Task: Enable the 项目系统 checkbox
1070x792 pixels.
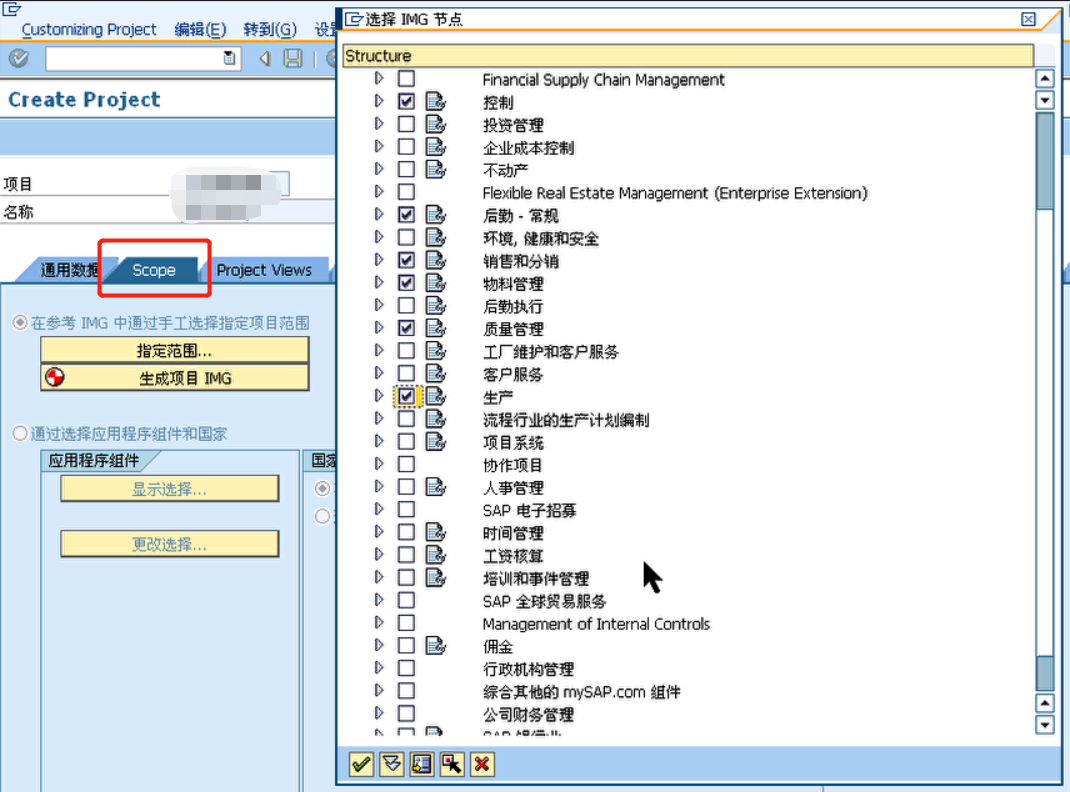Action: click(x=405, y=442)
